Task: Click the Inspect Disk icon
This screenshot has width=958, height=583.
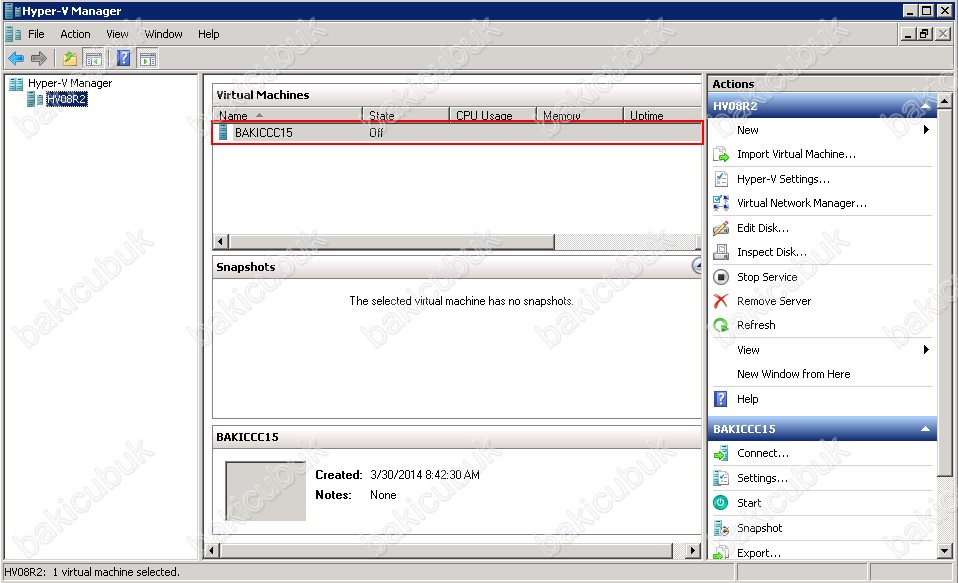Action: click(x=721, y=252)
